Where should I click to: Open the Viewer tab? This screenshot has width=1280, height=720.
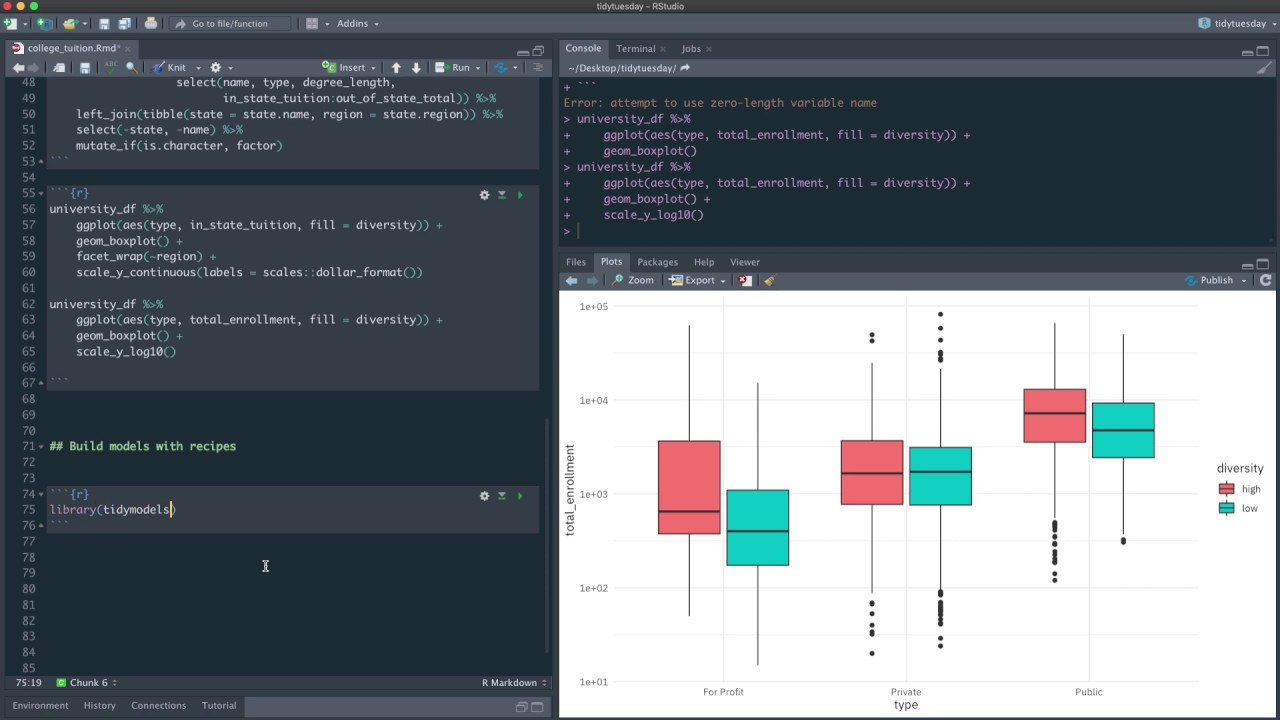pyautogui.click(x=744, y=262)
